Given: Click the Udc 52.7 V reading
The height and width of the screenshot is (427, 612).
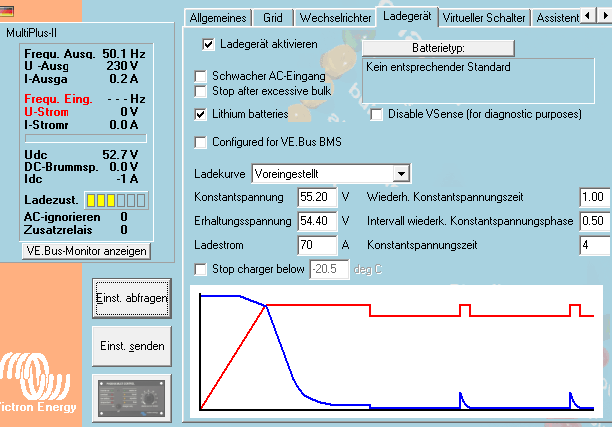Looking at the screenshot, I should click(81, 155).
